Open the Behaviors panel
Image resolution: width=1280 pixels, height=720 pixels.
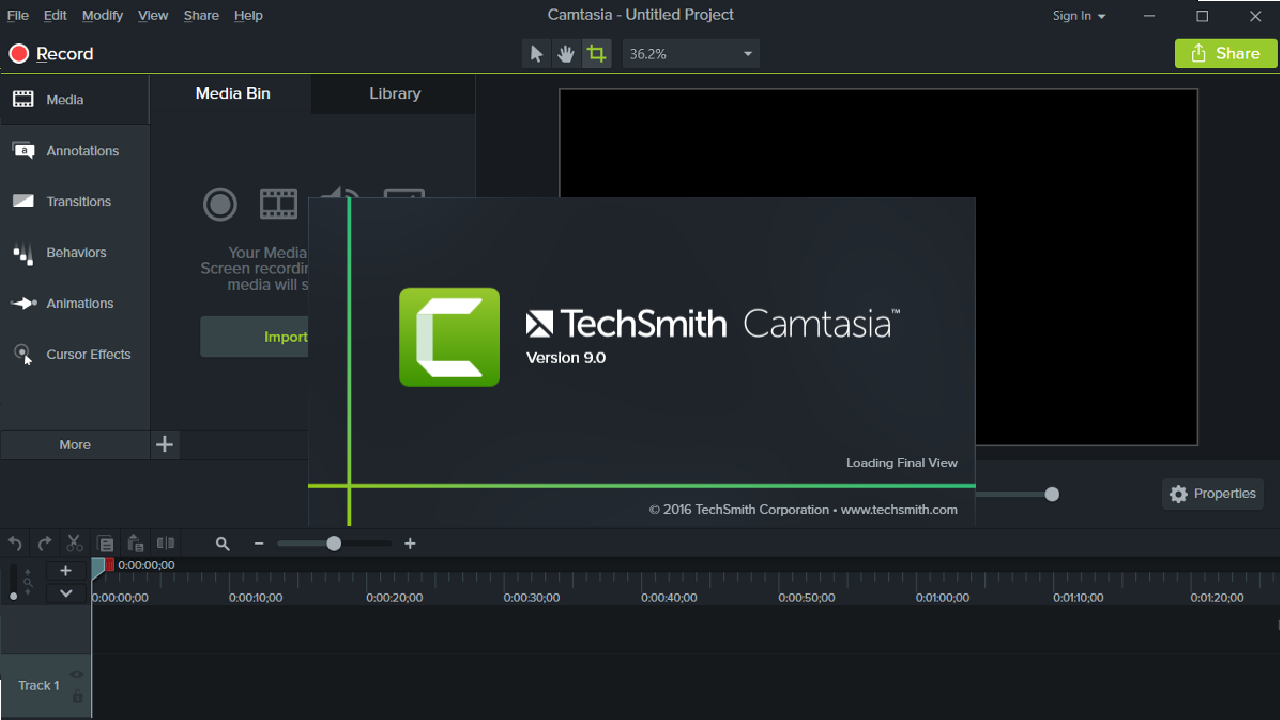(x=75, y=252)
